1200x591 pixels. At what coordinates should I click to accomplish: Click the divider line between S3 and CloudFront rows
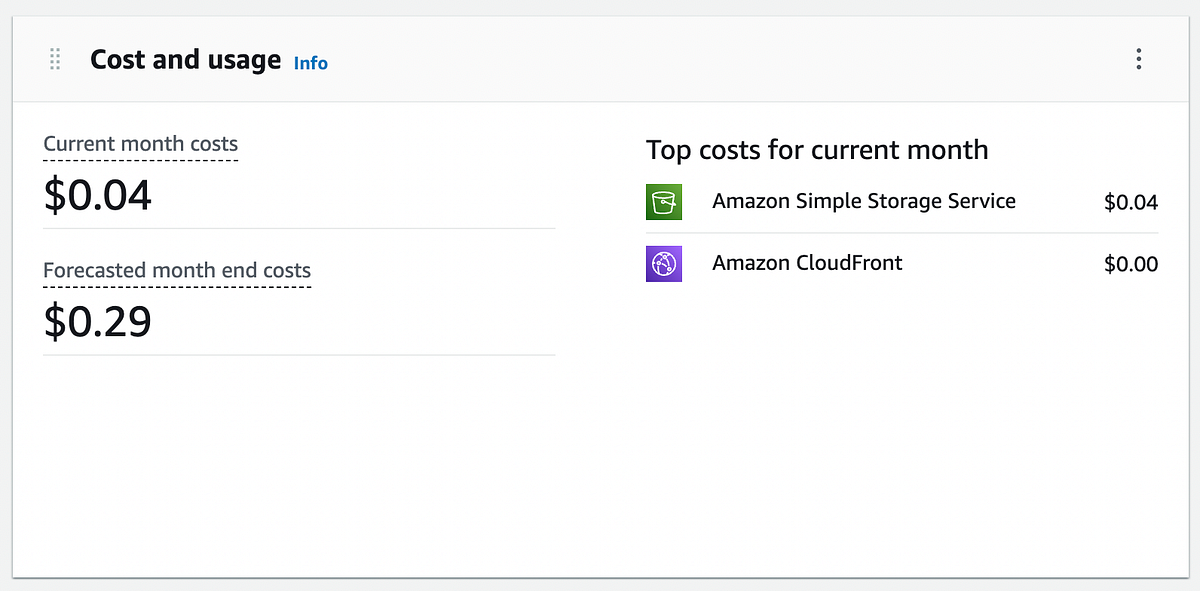[900, 233]
